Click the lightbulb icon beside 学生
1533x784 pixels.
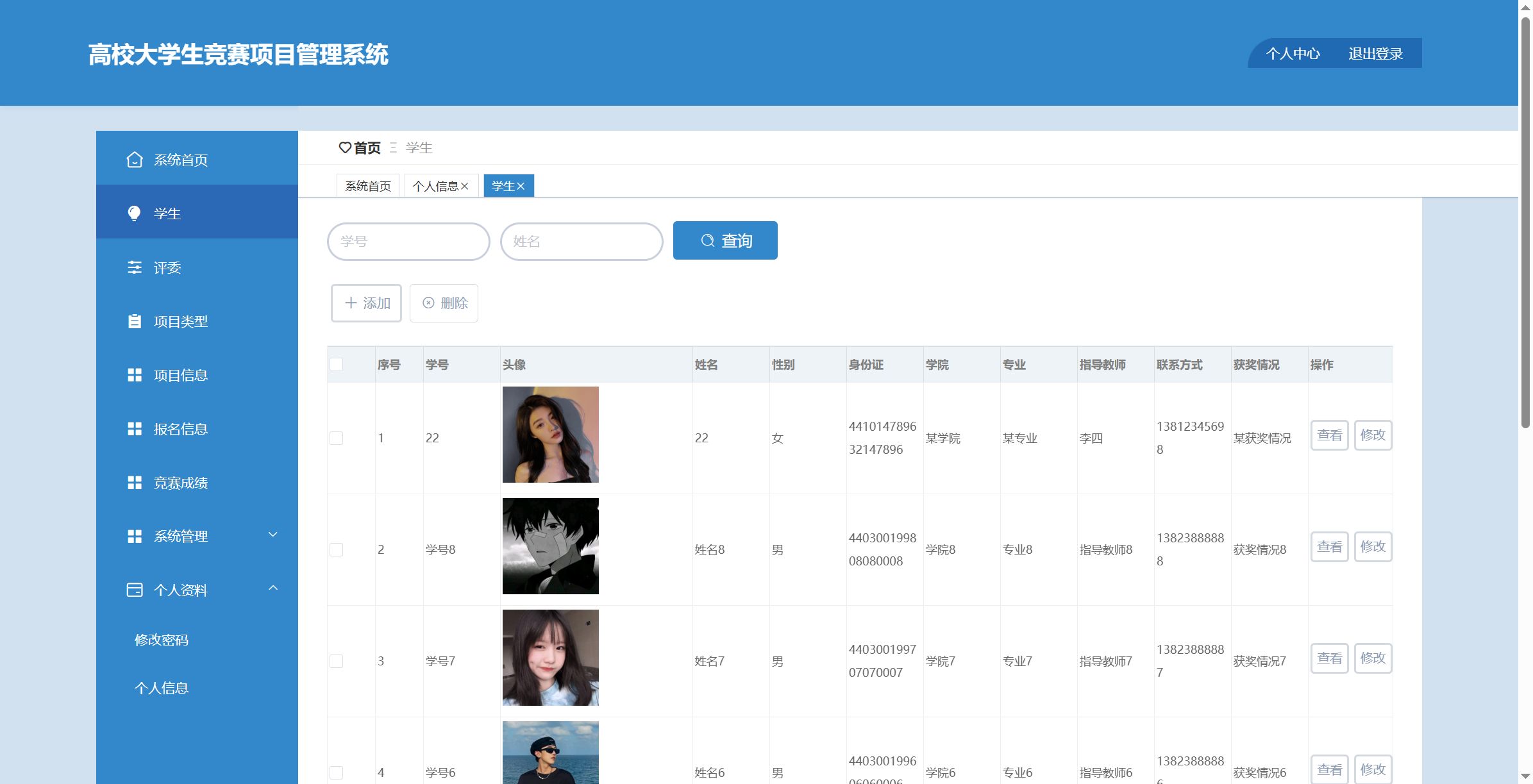[x=134, y=213]
